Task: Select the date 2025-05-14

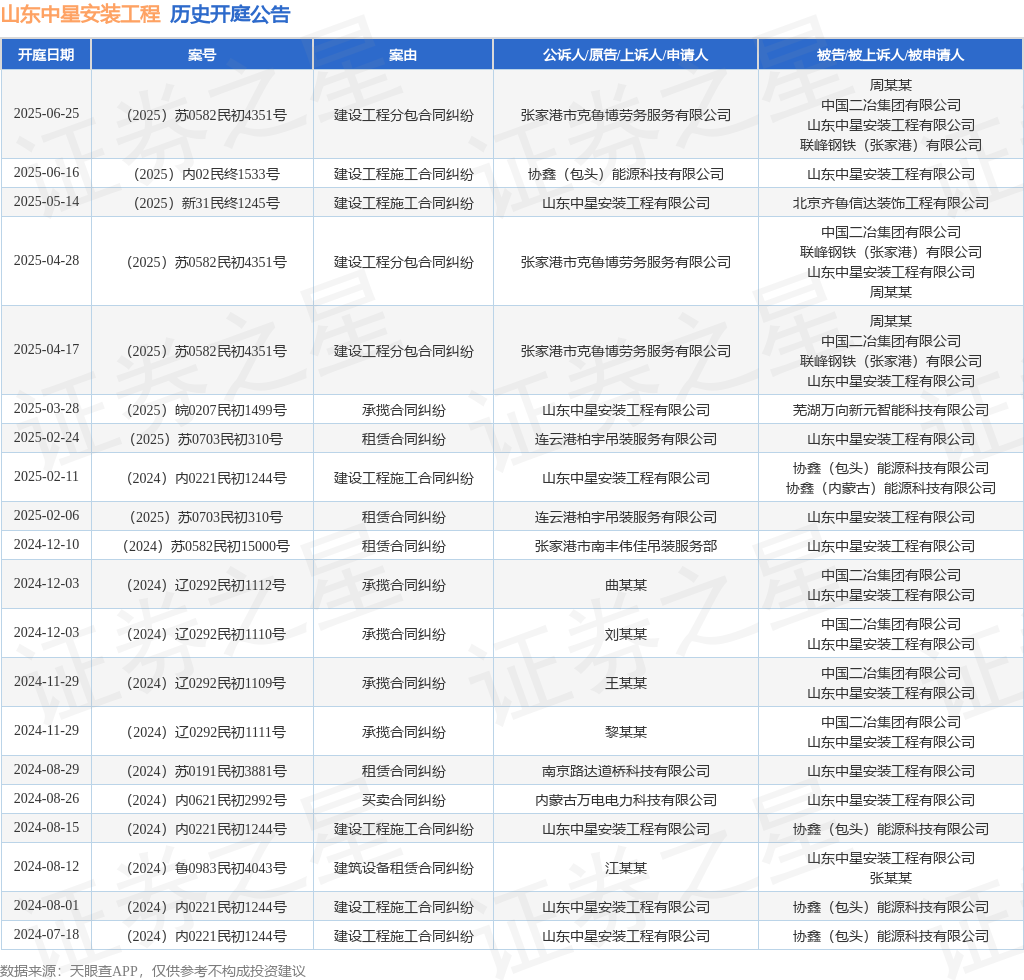Action: point(46,201)
